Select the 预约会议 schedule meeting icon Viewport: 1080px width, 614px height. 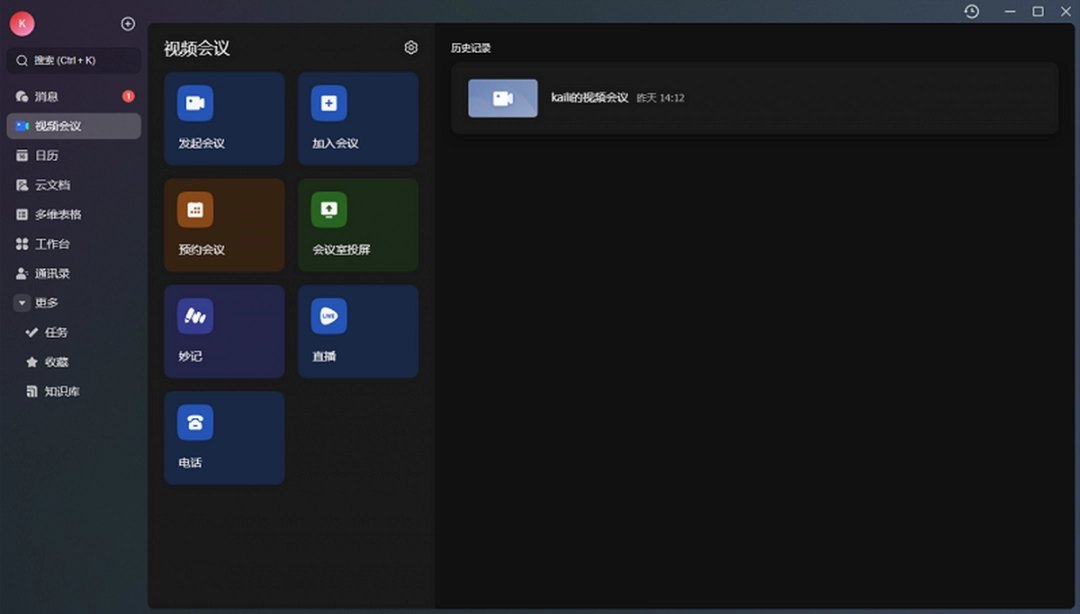tap(195, 210)
